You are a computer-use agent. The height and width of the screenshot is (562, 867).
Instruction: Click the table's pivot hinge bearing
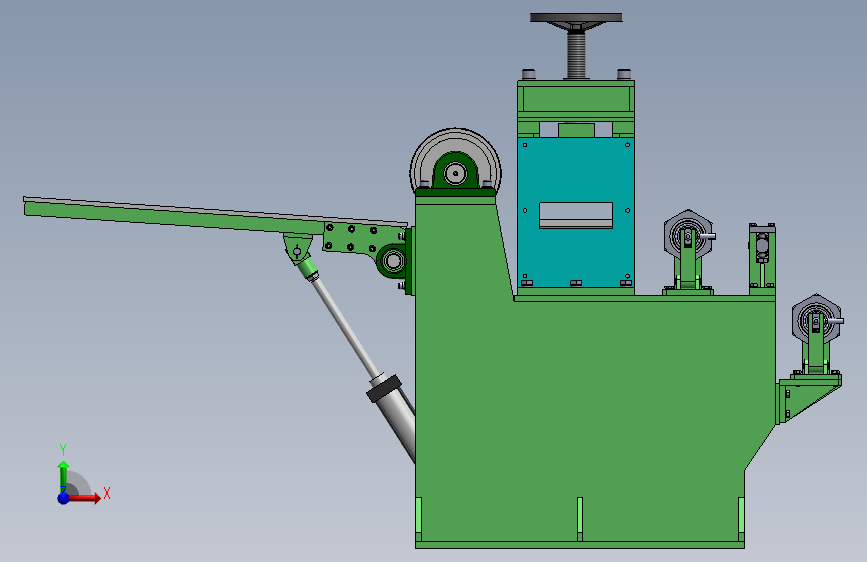click(393, 260)
